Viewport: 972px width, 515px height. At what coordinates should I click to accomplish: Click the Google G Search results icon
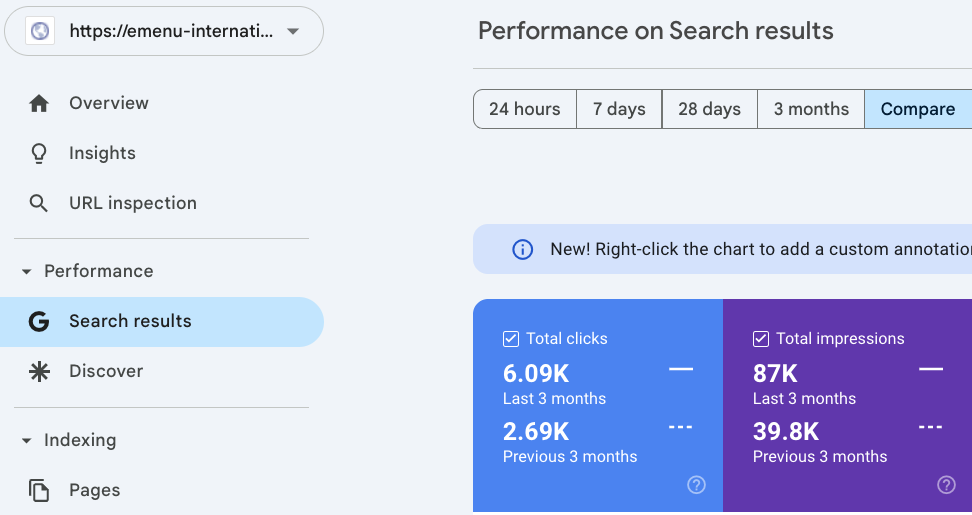click(39, 322)
